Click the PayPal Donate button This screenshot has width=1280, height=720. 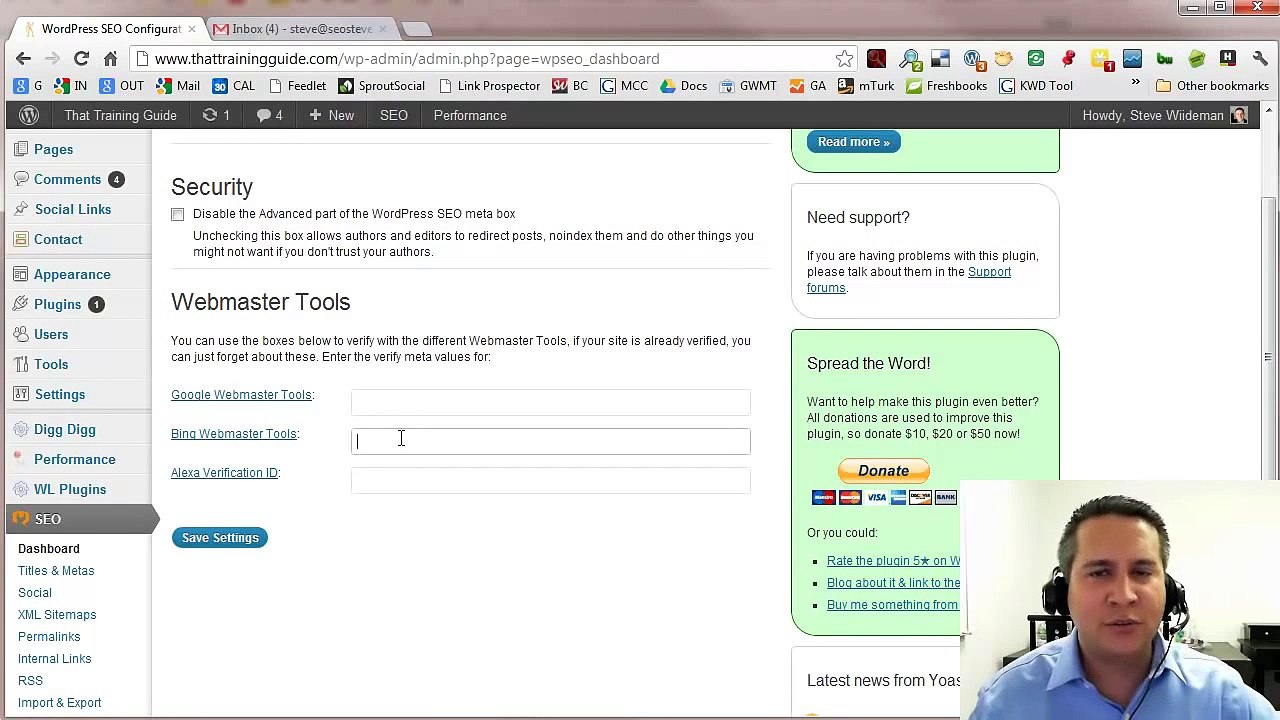[x=884, y=471]
